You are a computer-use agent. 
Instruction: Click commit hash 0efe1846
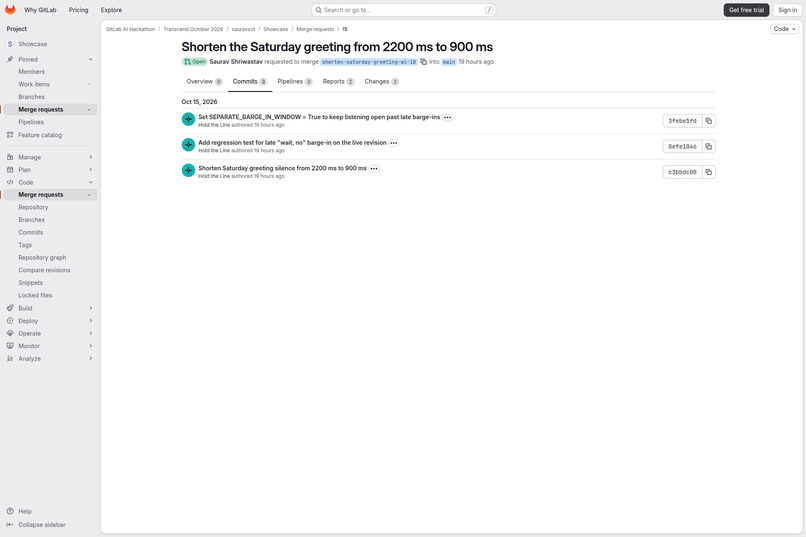[x=682, y=146]
